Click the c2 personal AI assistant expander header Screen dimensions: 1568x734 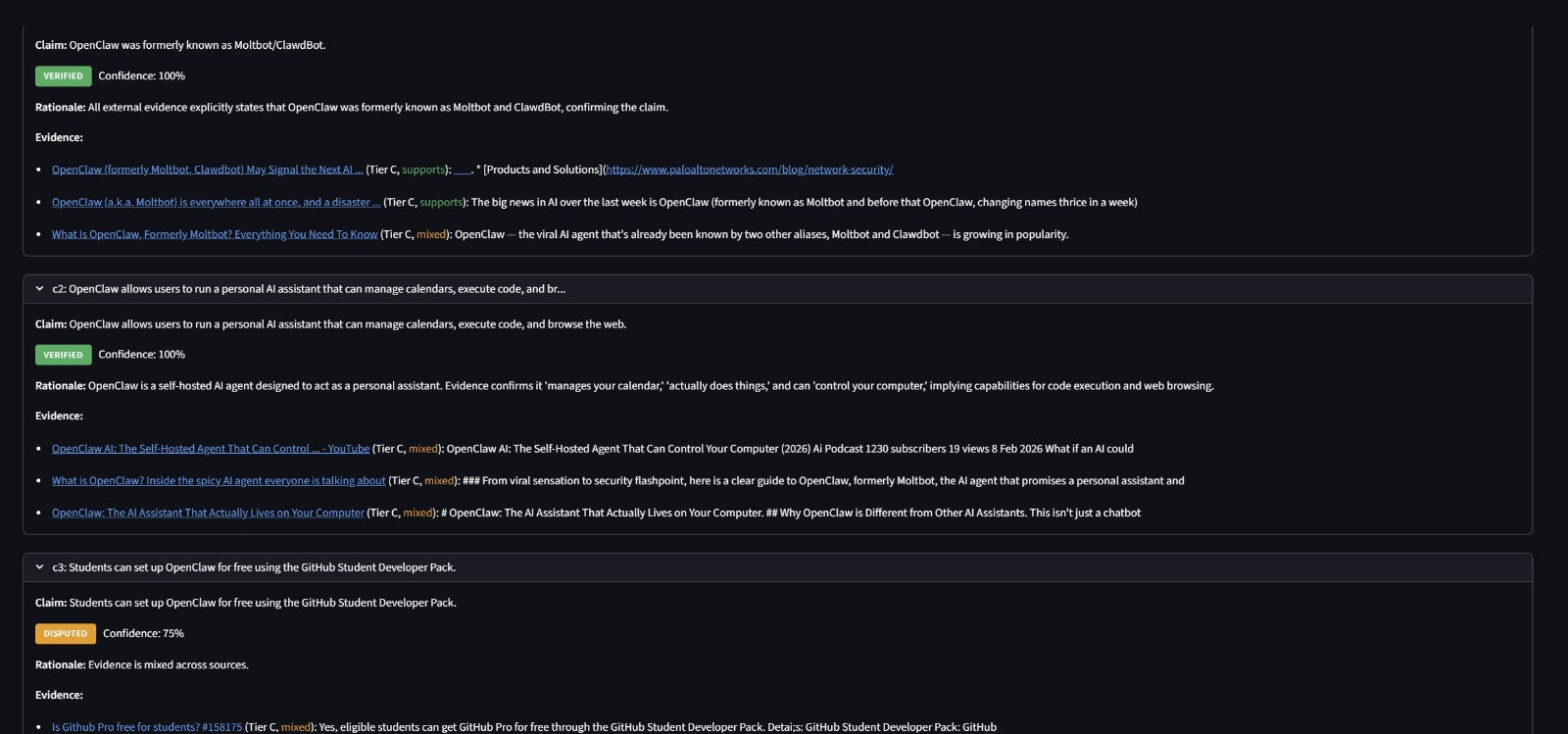[309, 289]
